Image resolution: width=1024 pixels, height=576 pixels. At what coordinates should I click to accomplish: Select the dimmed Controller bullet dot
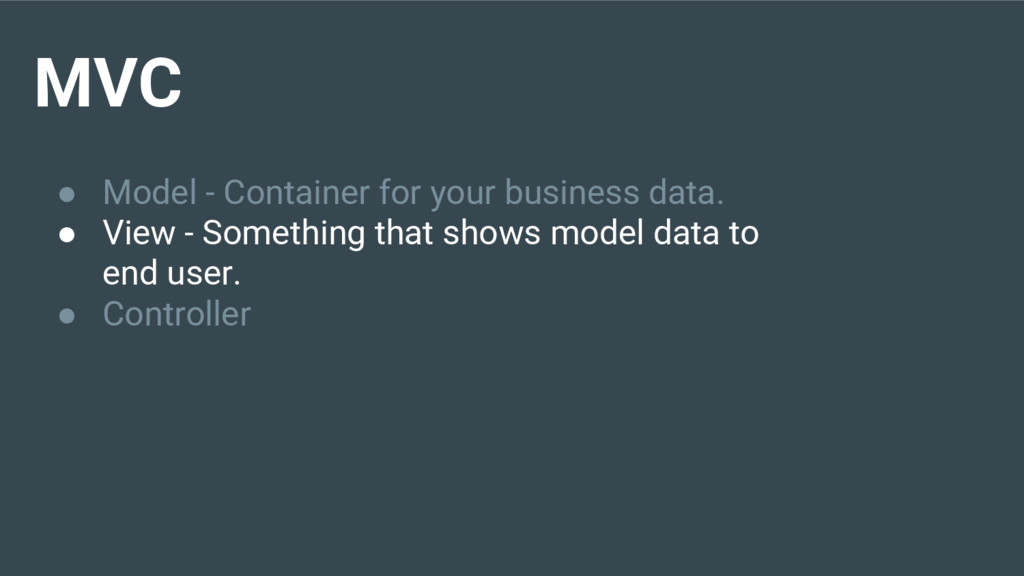pyautogui.click(x=67, y=316)
